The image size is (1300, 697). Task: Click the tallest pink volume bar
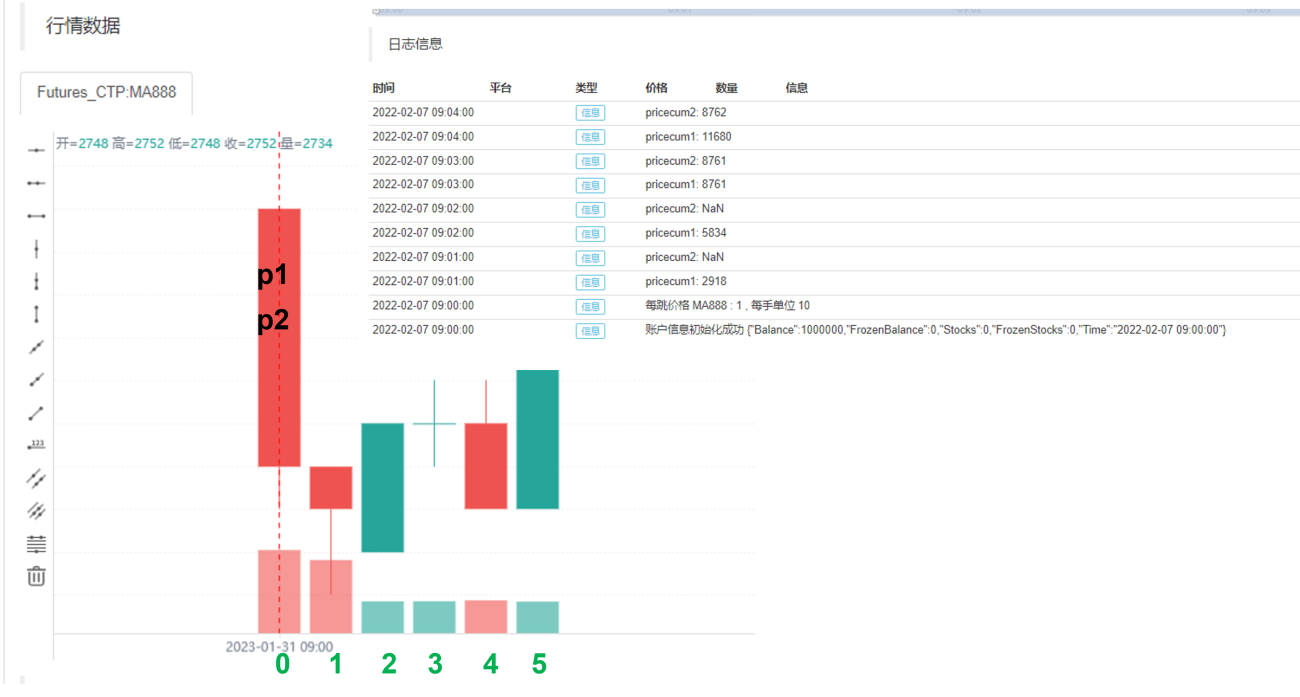coord(279,591)
